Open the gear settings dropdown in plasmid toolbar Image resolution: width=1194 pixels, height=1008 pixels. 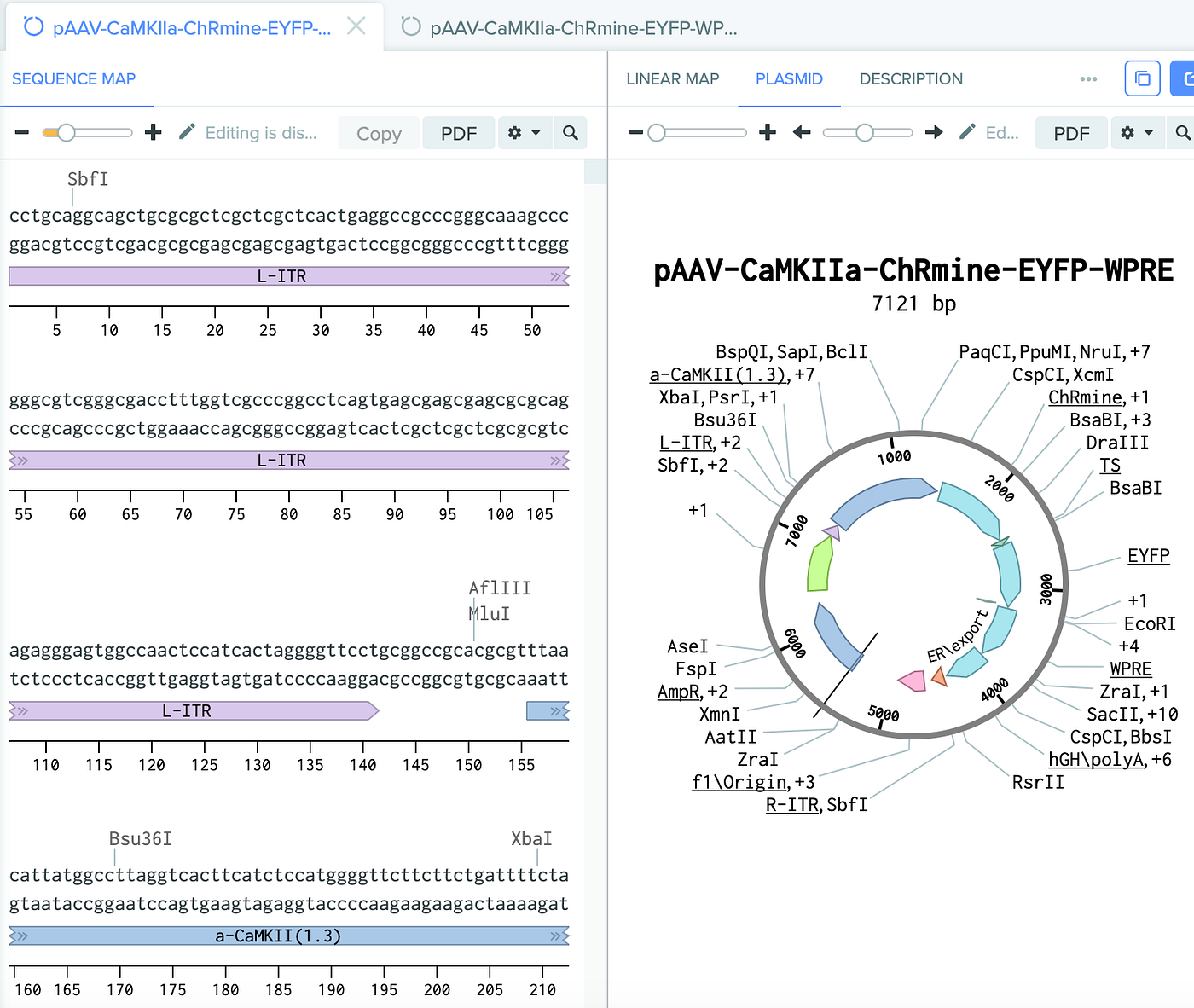(x=1137, y=132)
